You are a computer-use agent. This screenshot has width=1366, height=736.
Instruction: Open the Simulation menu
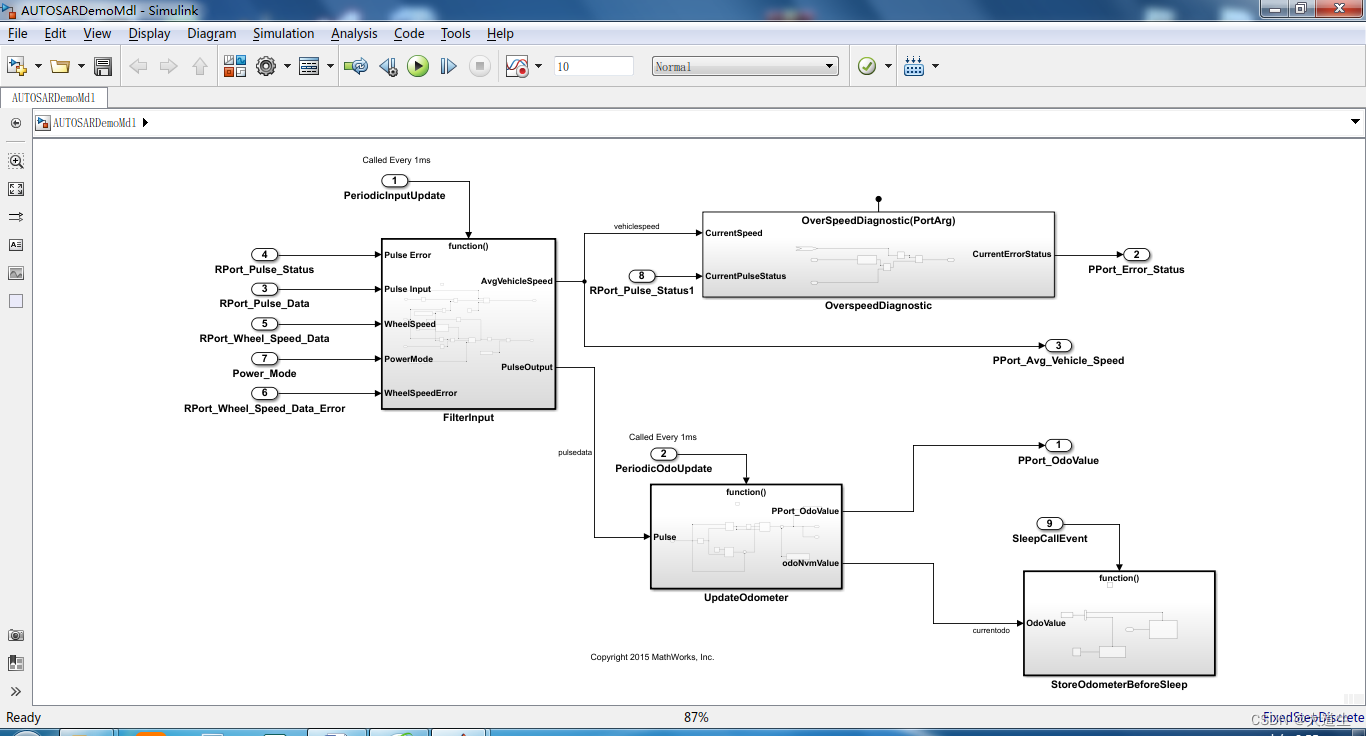pos(283,33)
